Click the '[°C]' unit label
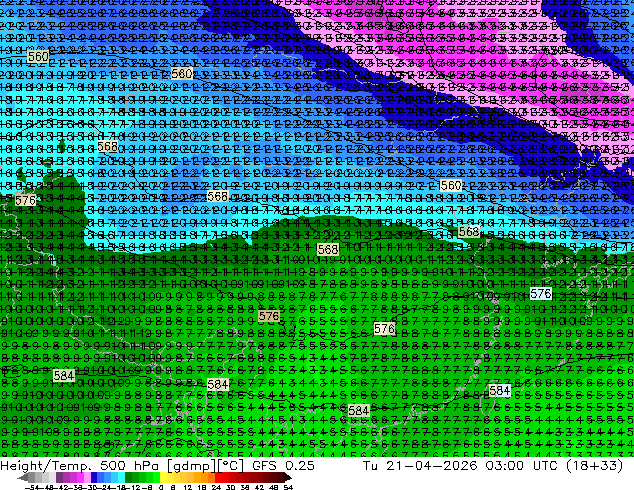 pos(230,466)
